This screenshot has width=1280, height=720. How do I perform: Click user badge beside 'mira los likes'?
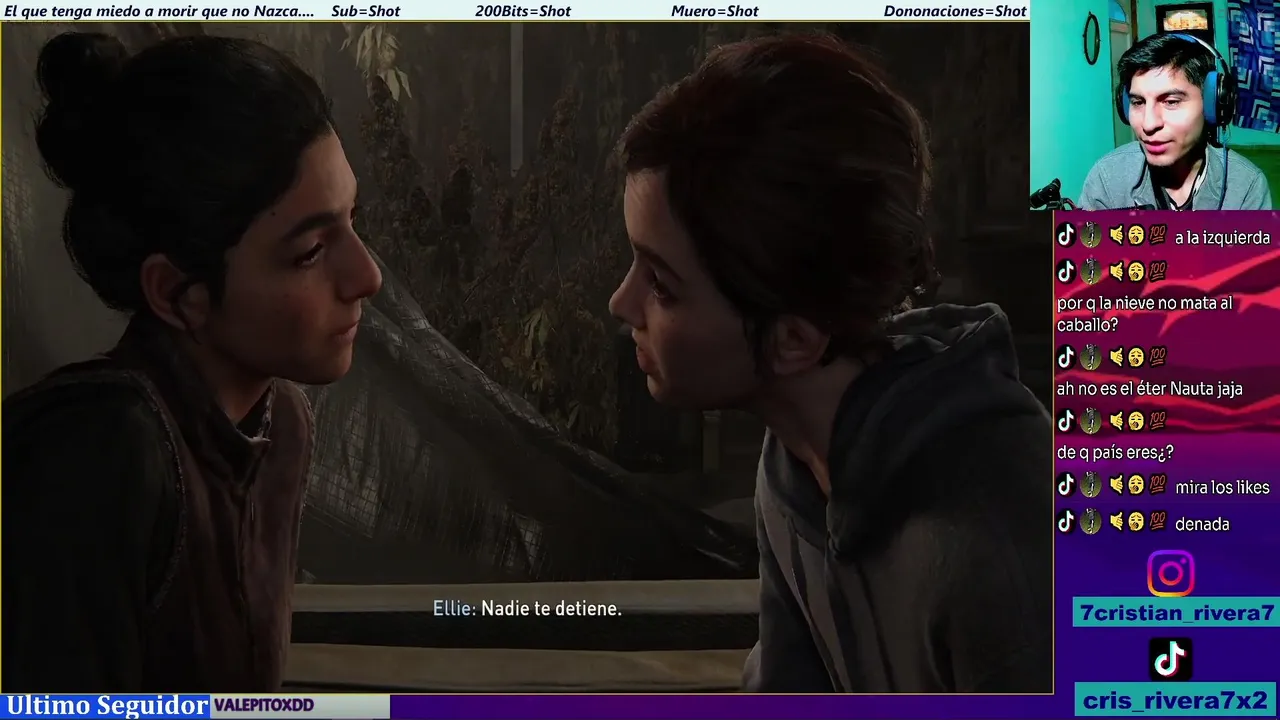(x=1091, y=485)
